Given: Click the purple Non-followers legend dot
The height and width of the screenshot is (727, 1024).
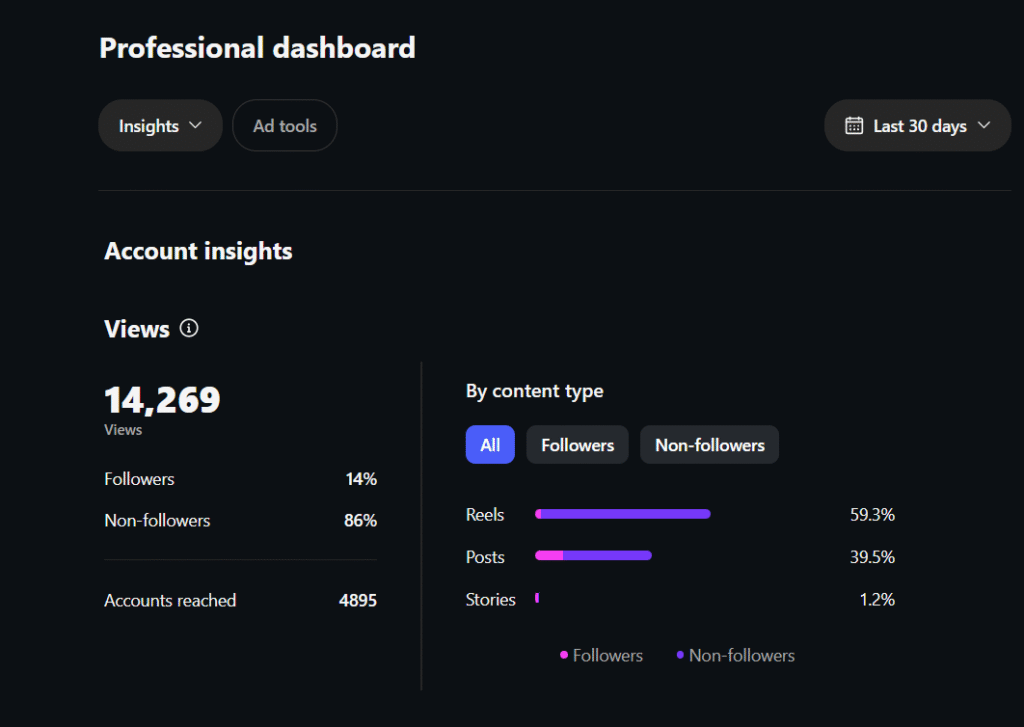Looking at the screenshot, I should pos(680,655).
